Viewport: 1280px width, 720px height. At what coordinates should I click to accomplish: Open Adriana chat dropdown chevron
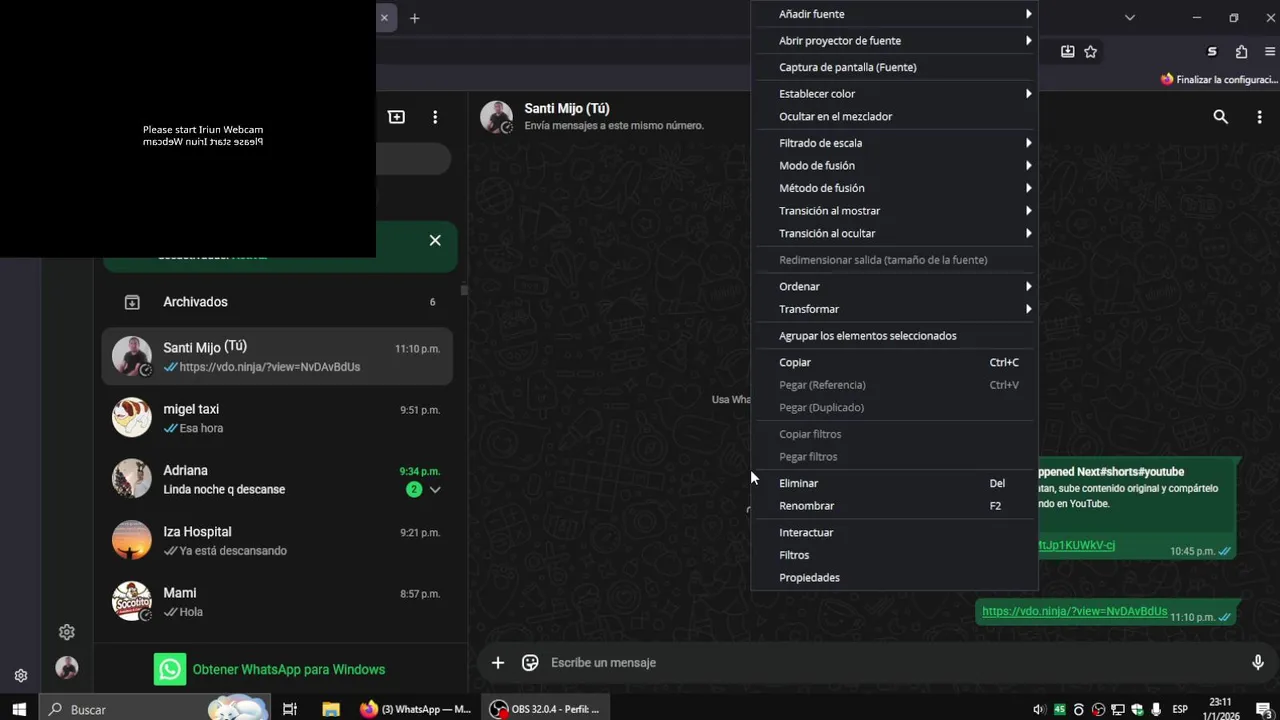point(435,489)
